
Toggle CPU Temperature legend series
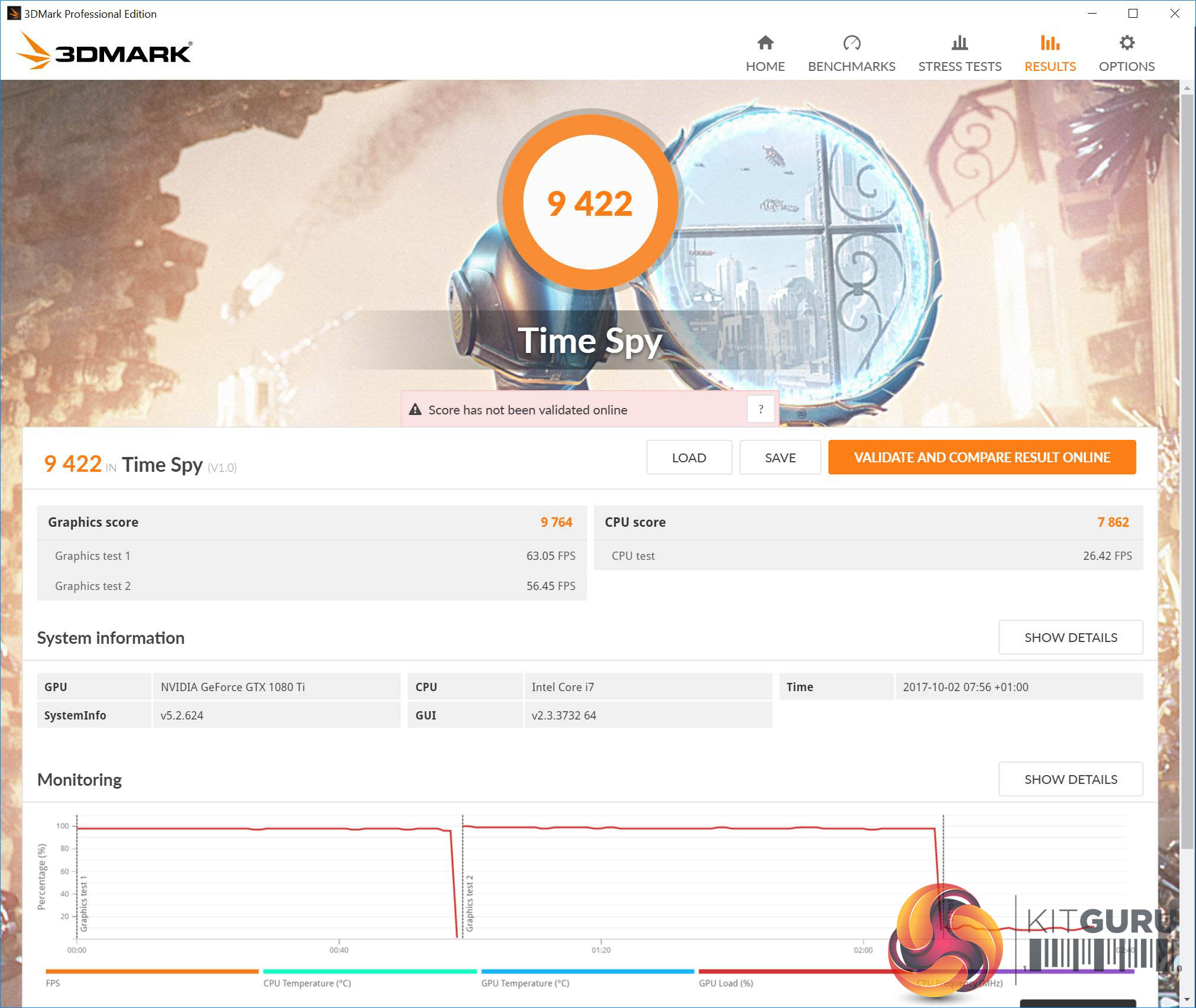(307, 983)
